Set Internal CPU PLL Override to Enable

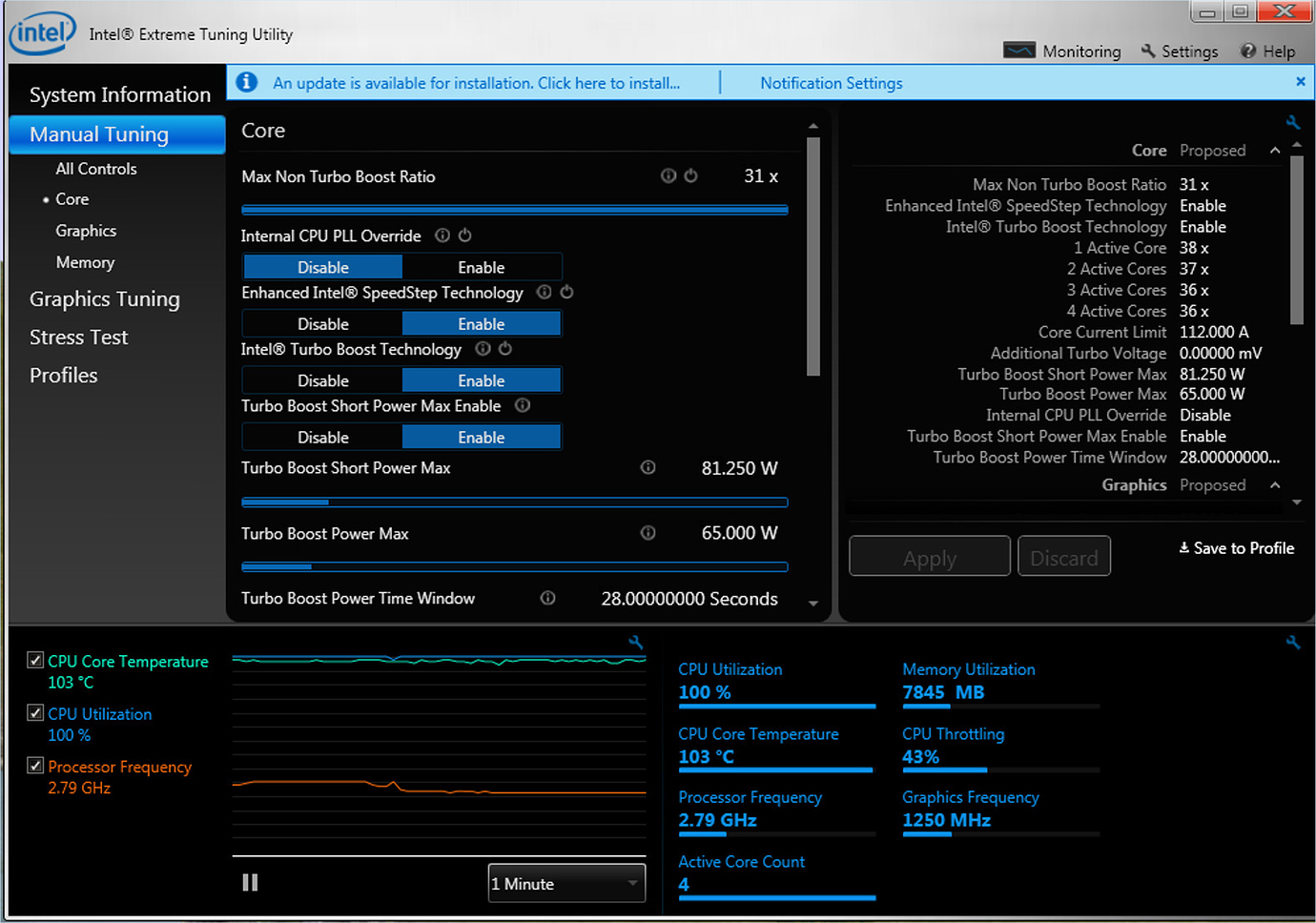pos(482,267)
